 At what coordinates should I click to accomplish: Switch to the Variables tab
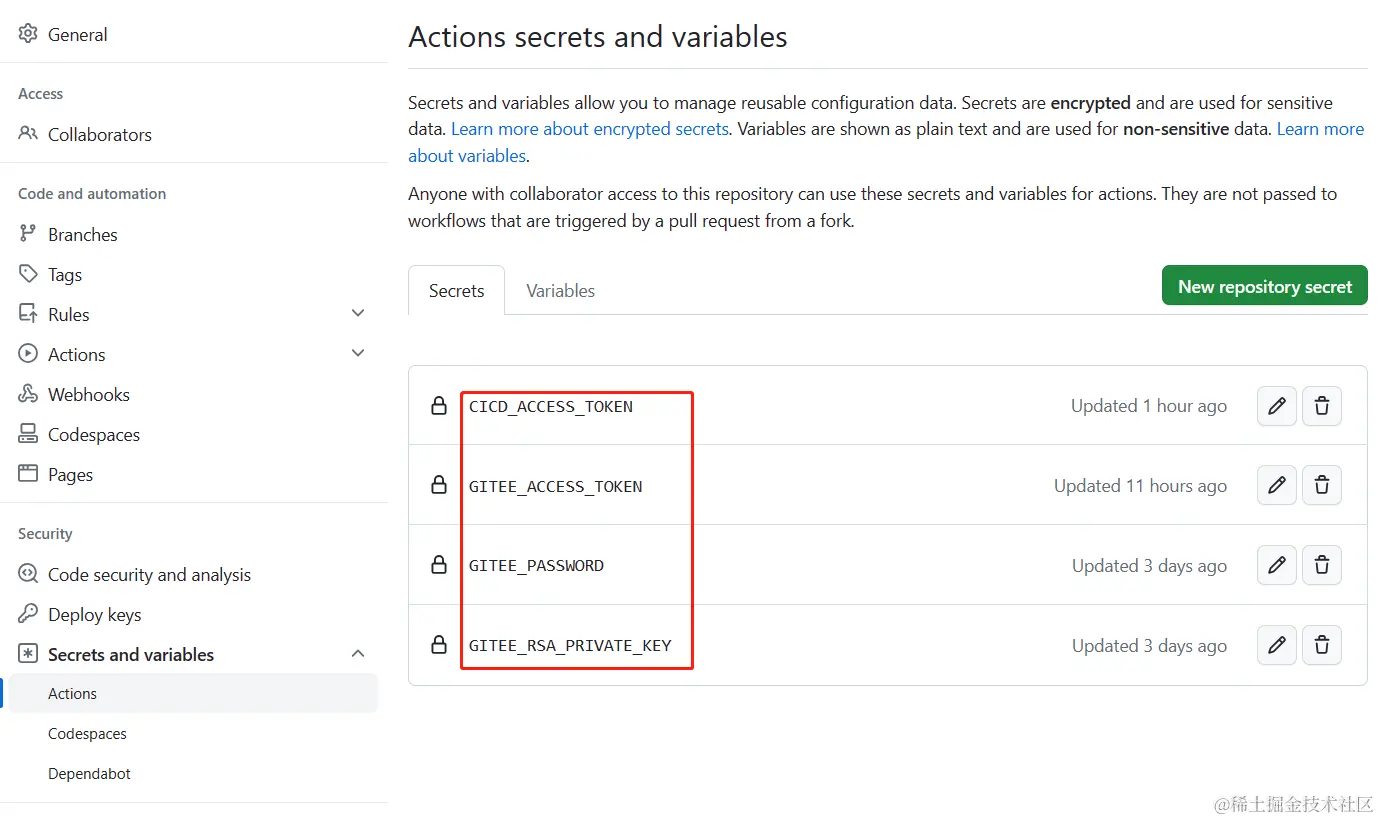pos(560,291)
